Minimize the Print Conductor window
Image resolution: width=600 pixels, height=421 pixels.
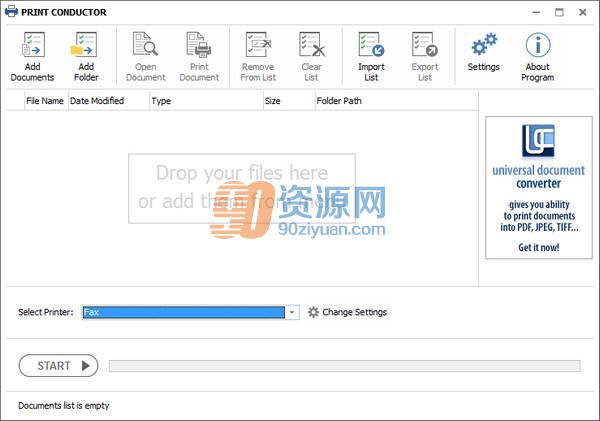click(536, 12)
